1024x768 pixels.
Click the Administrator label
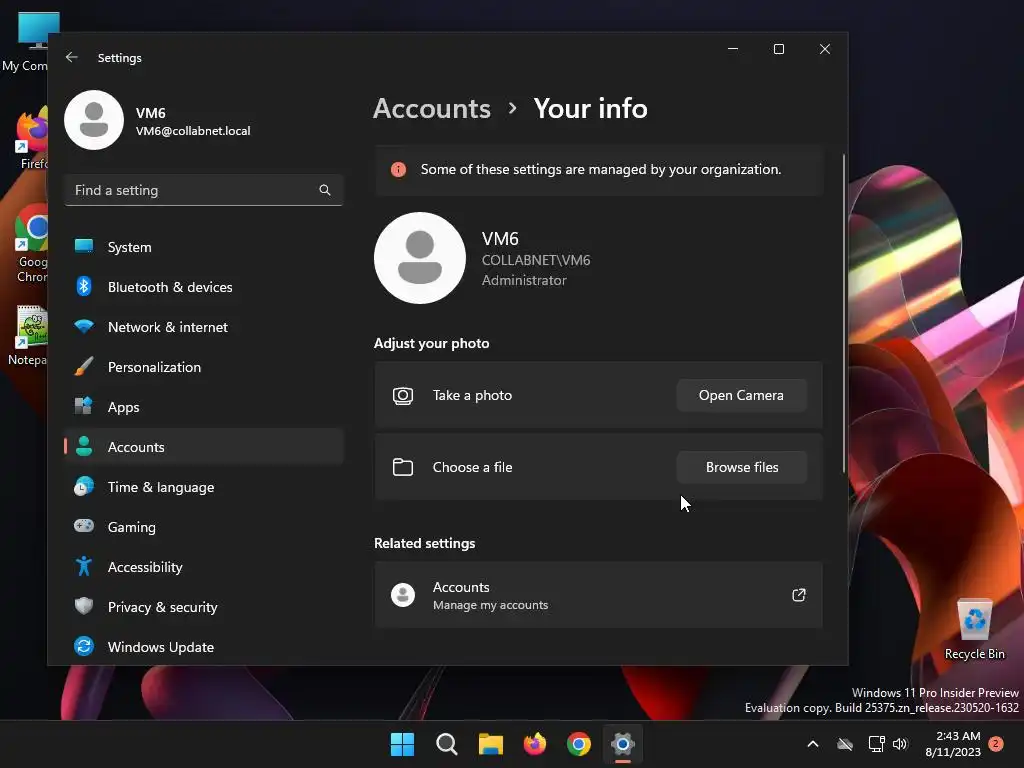[x=524, y=280]
